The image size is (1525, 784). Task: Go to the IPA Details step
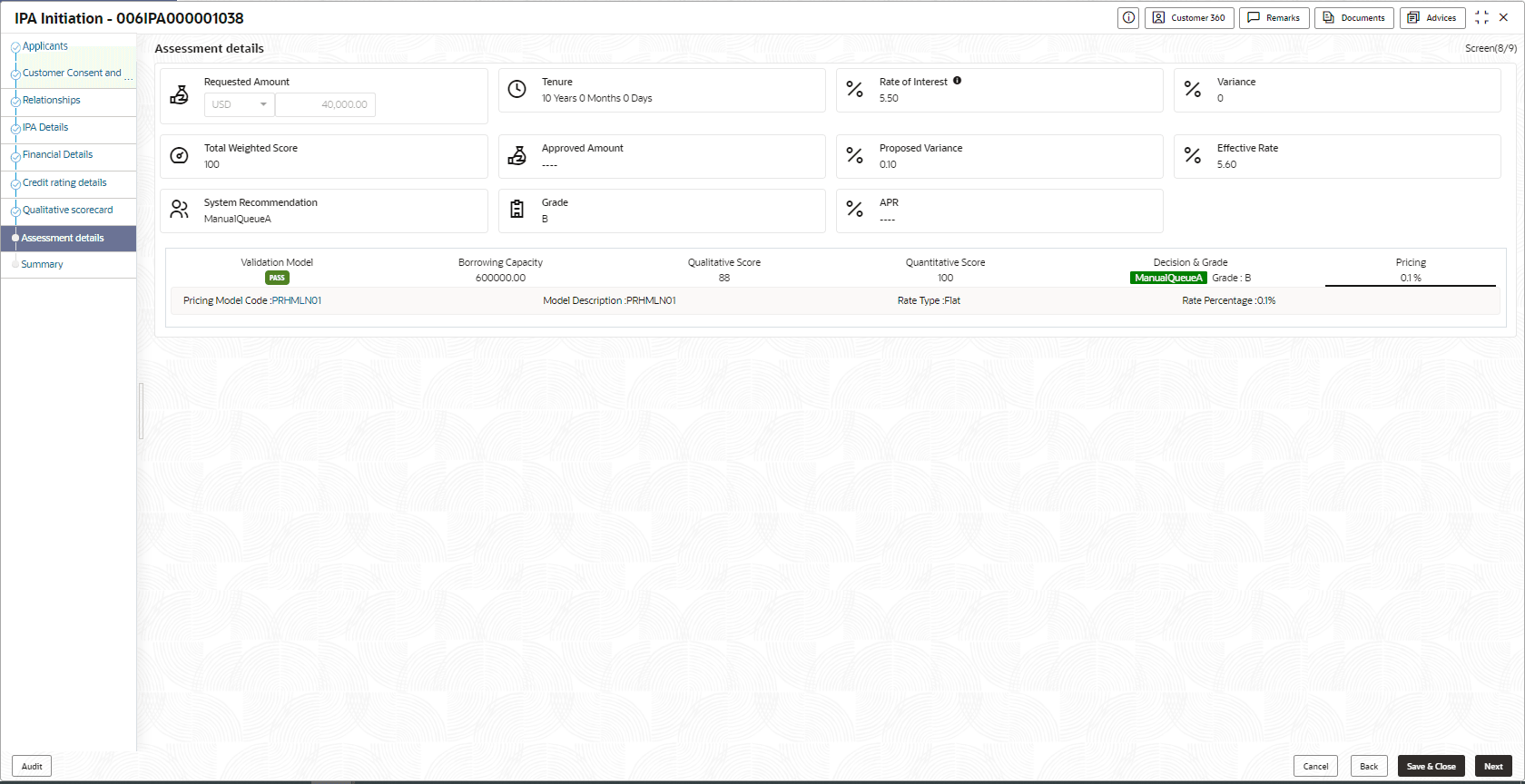tap(45, 128)
